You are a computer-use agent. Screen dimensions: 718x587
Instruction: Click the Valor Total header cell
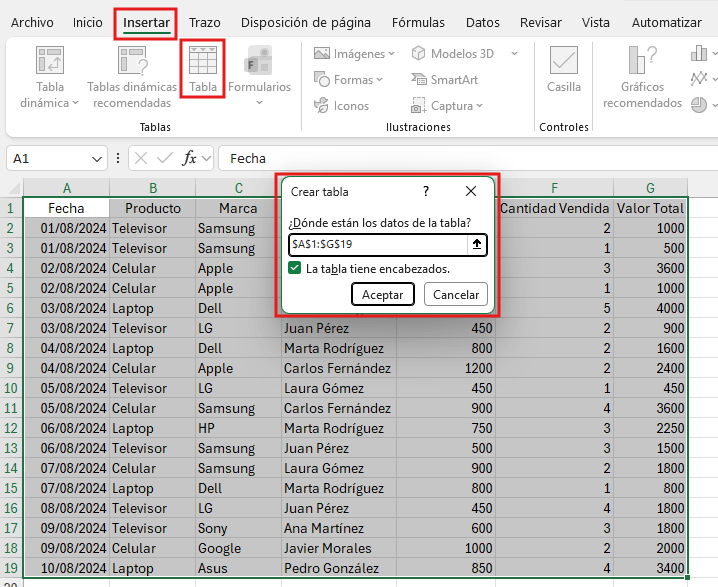(650, 208)
